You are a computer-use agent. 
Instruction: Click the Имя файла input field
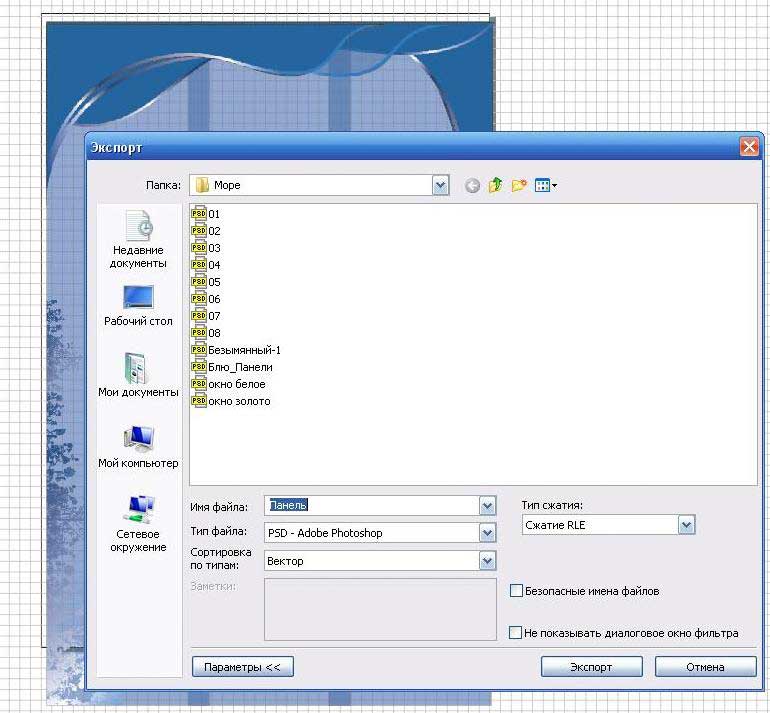[x=372, y=505]
